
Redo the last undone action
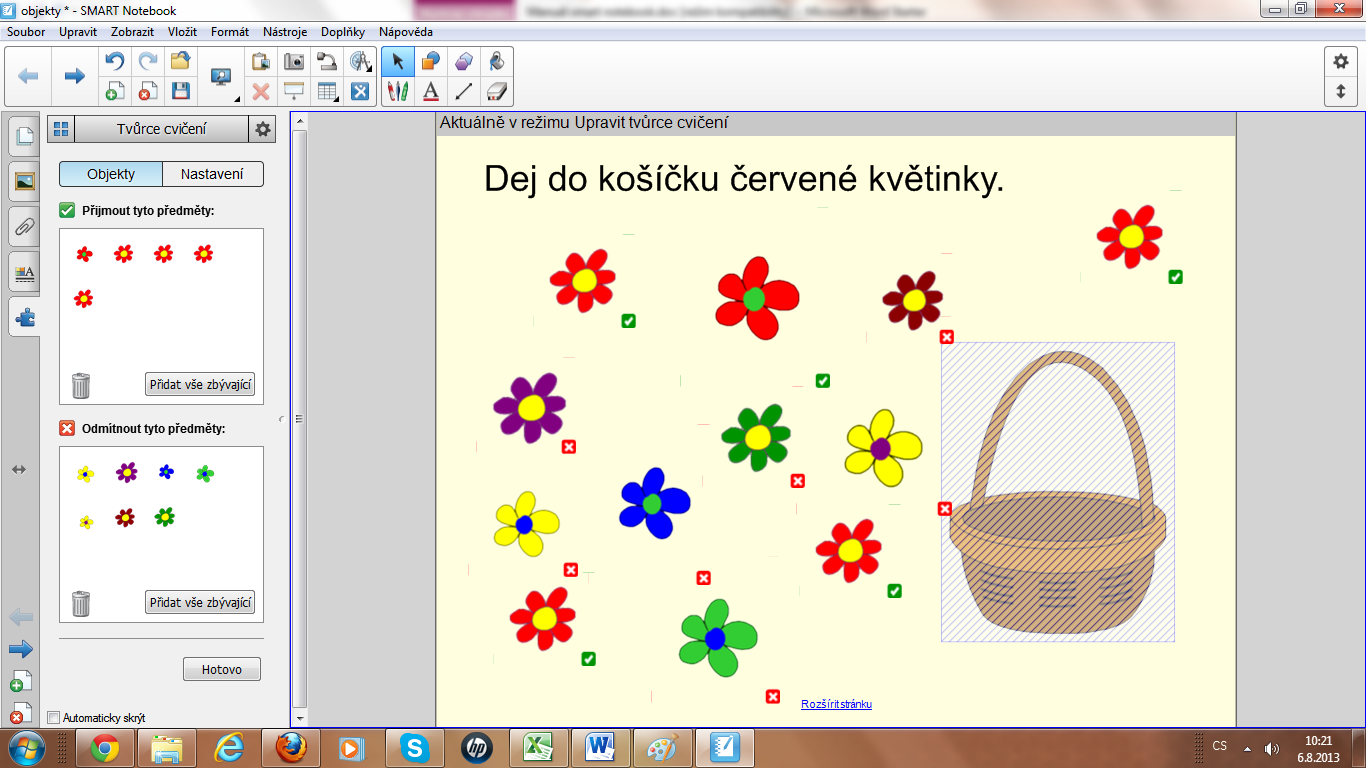[147, 62]
